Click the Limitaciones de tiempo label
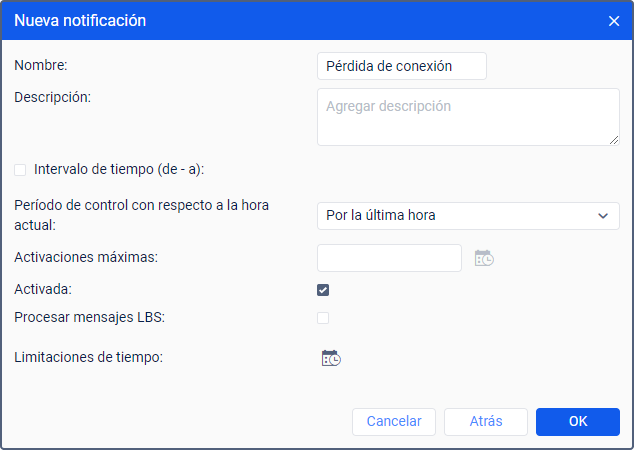 pos(89,357)
